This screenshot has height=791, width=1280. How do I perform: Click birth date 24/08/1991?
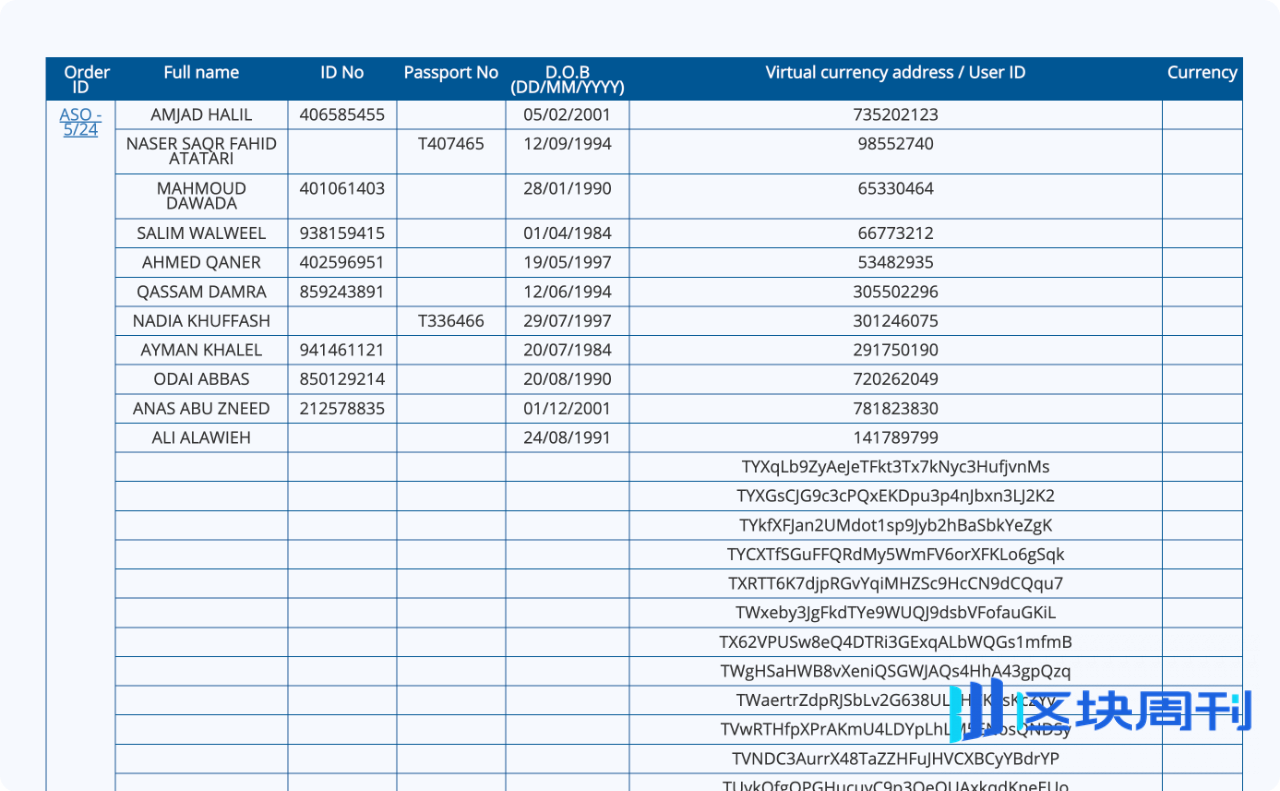(567, 437)
